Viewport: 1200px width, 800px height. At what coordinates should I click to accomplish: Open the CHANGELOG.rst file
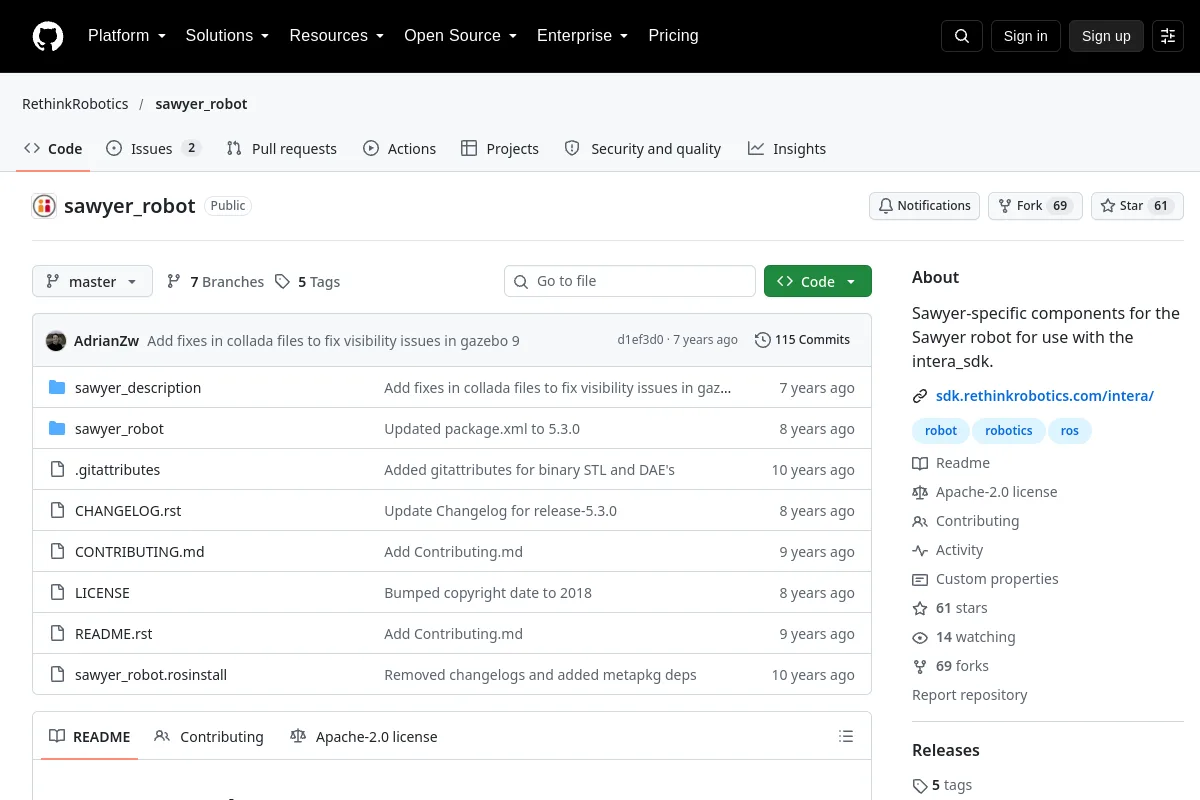point(128,511)
